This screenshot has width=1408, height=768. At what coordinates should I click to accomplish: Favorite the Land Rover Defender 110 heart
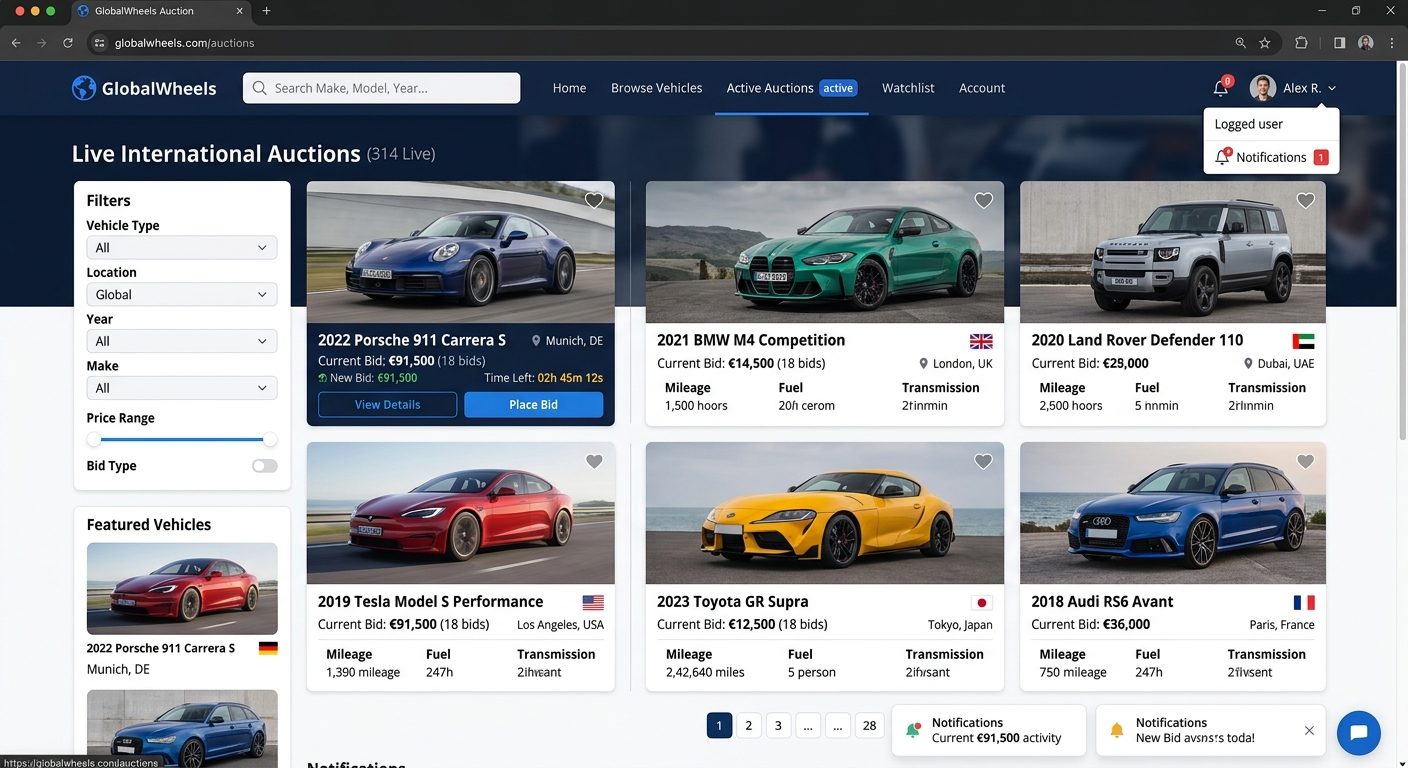pyautogui.click(x=1306, y=200)
